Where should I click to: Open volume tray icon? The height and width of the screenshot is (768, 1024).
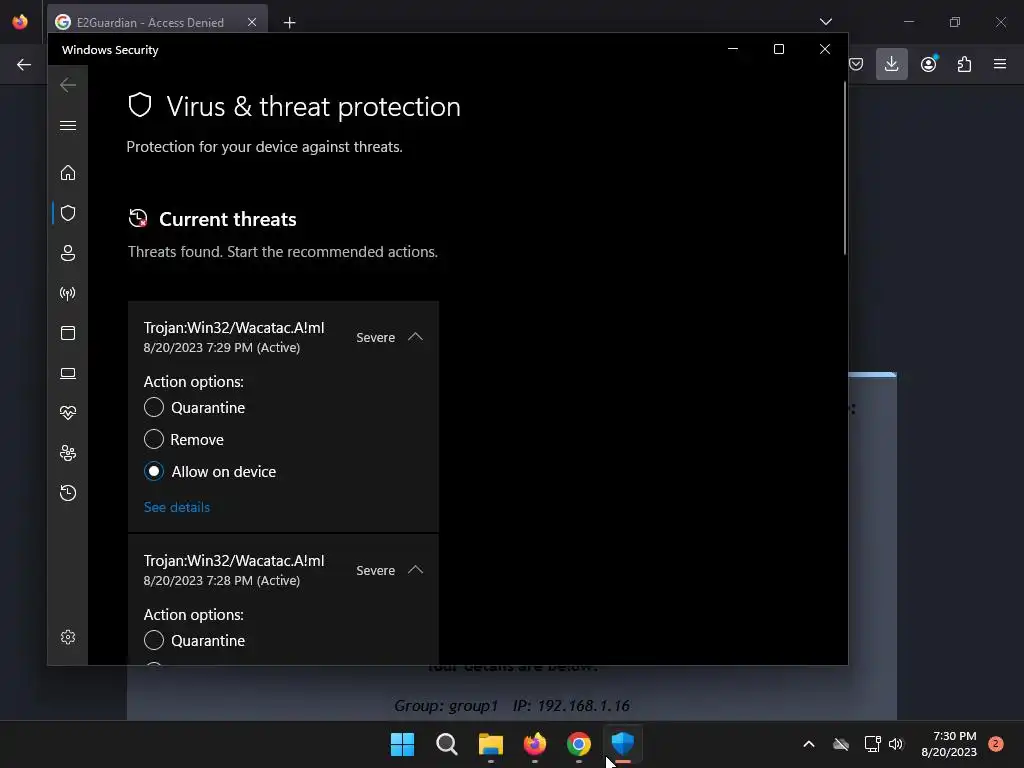point(896,744)
